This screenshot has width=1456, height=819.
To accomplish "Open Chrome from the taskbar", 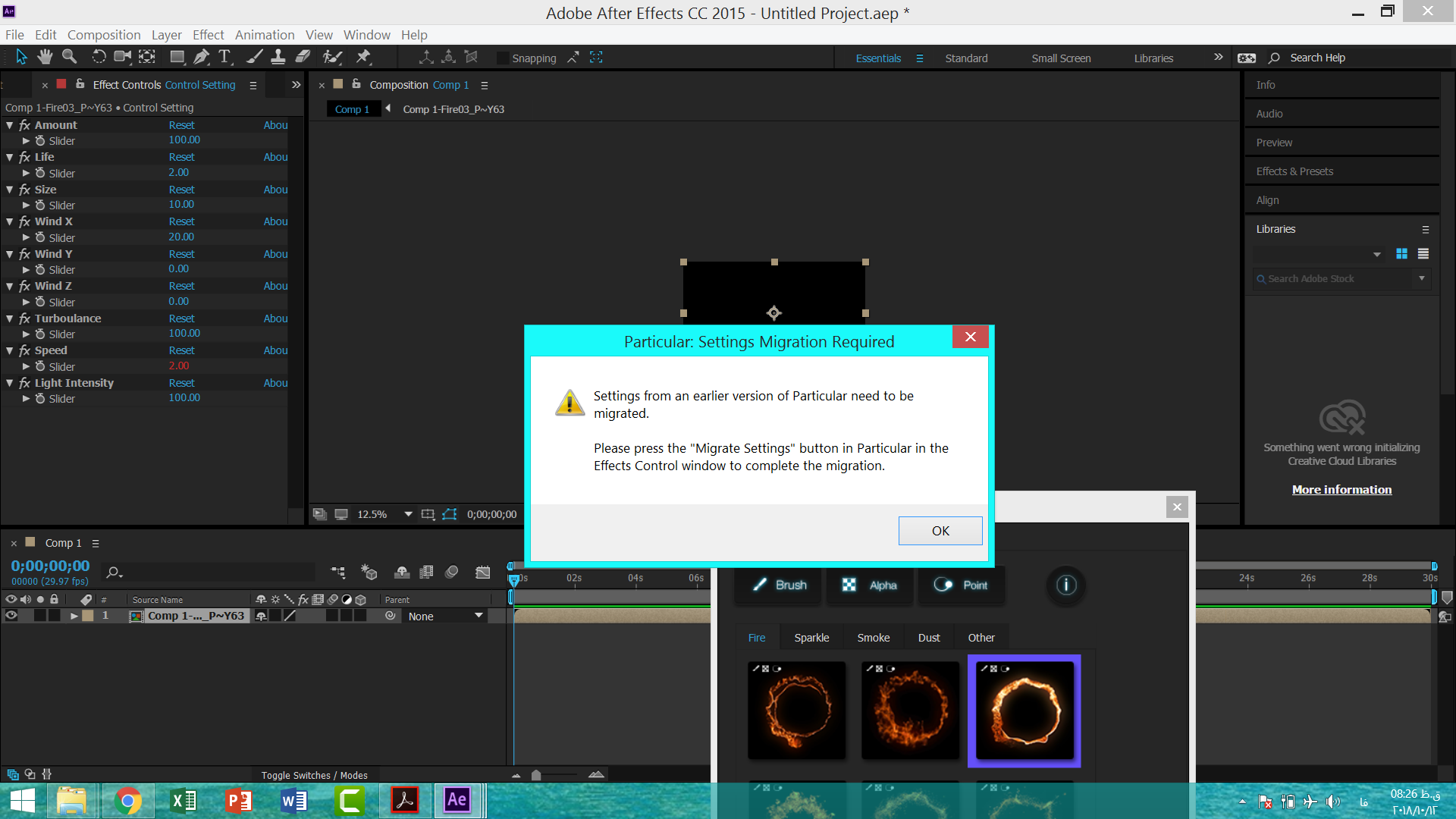I will point(127,801).
